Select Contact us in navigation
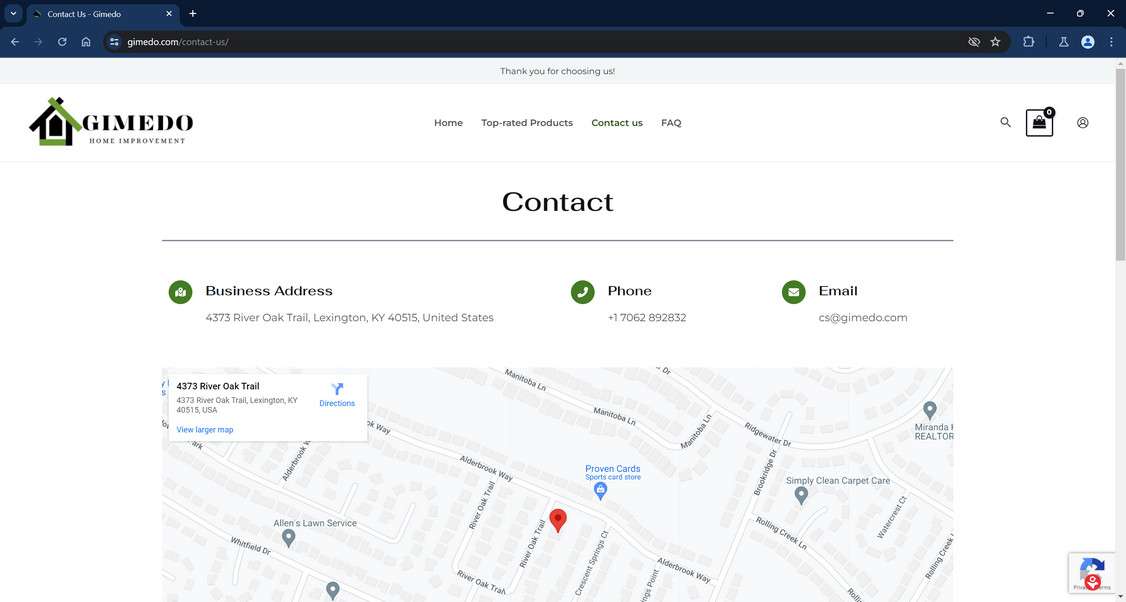1126x602 pixels. (617, 123)
